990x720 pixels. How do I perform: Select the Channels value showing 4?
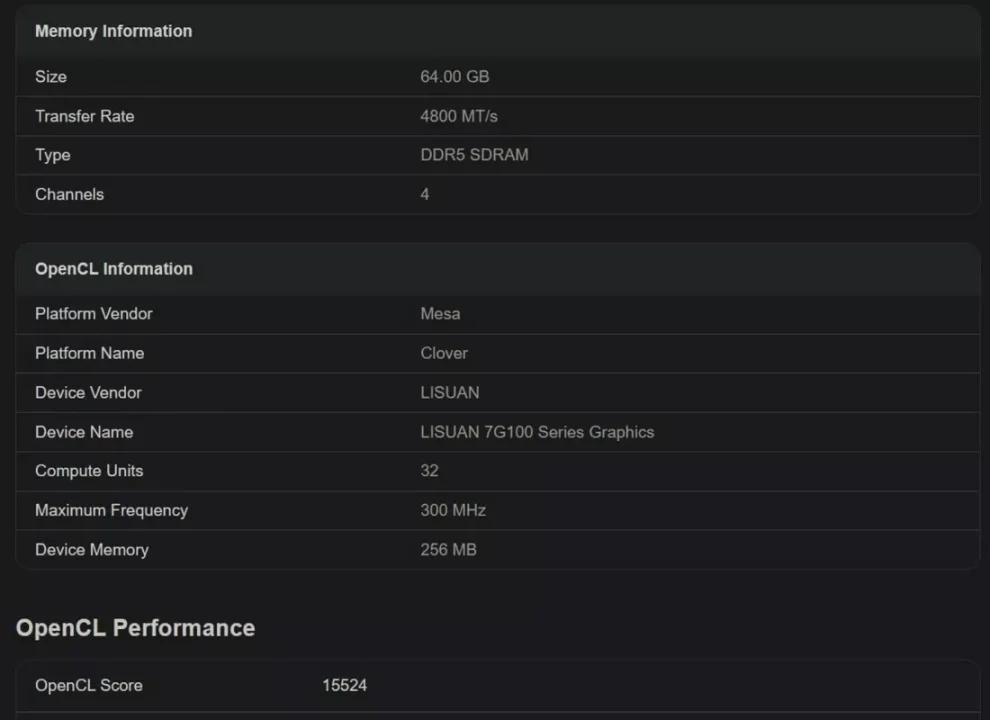(x=424, y=194)
